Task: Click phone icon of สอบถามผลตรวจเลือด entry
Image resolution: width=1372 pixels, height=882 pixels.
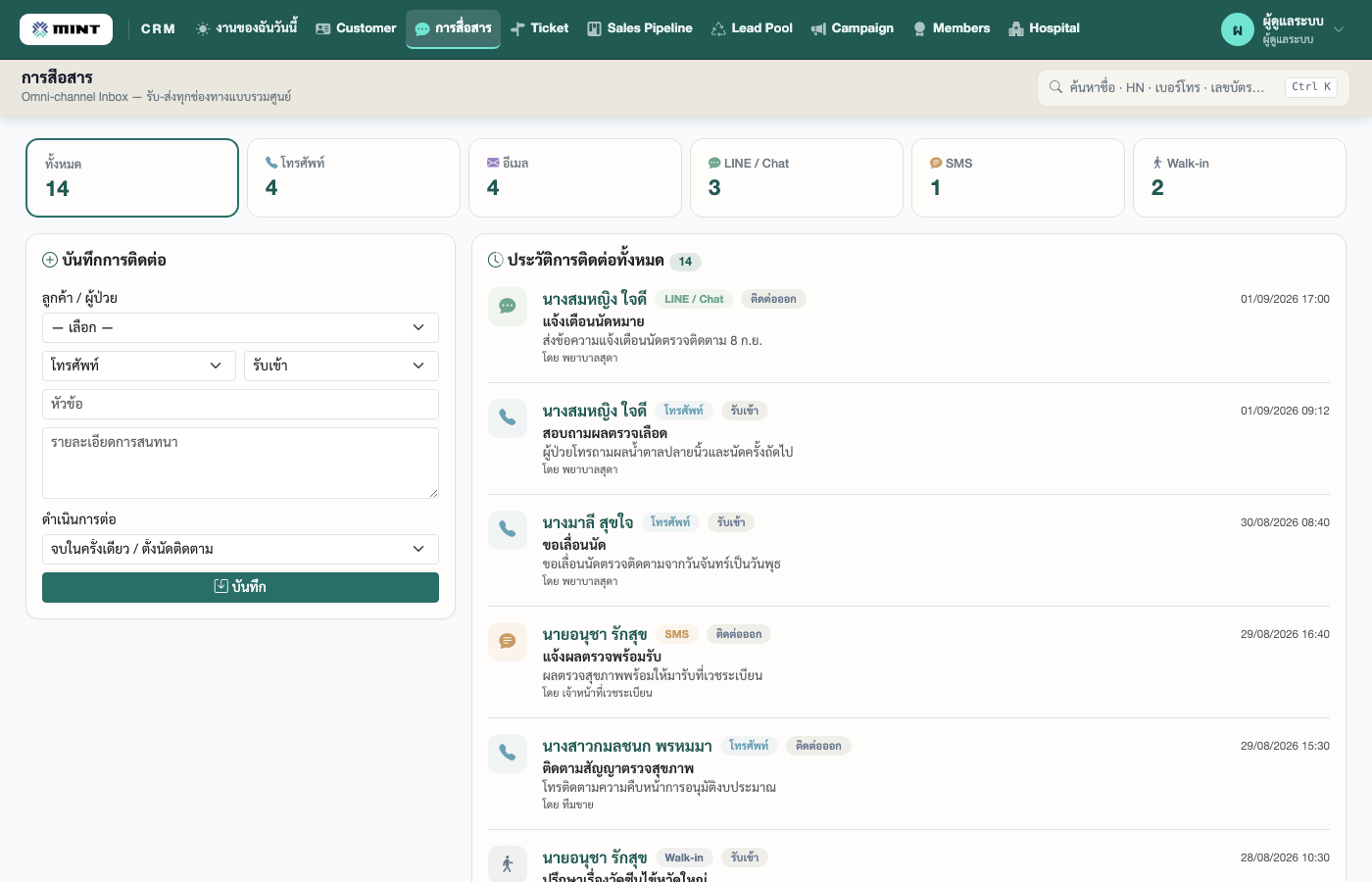Action: pyautogui.click(x=508, y=418)
